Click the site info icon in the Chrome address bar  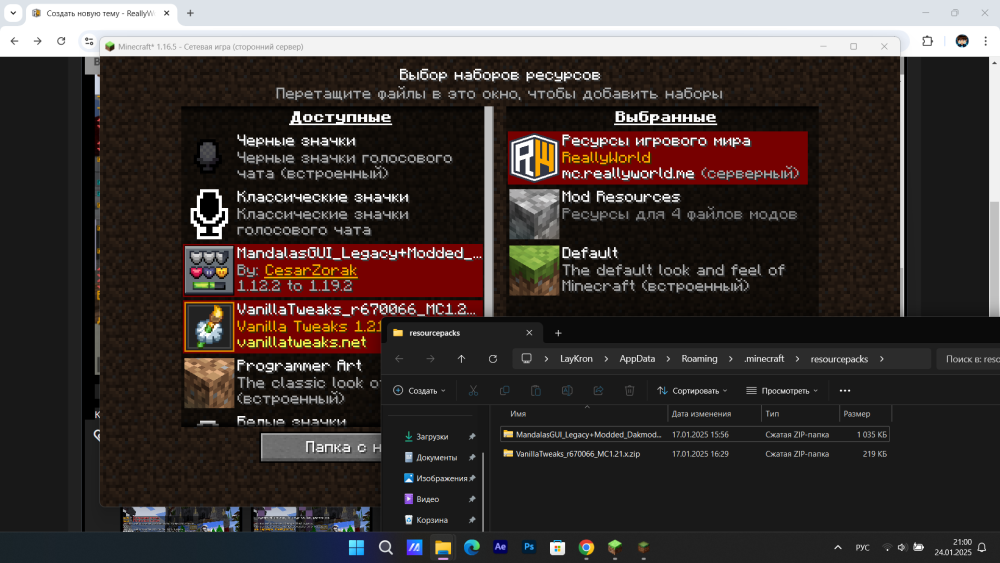[x=89, y=41]
